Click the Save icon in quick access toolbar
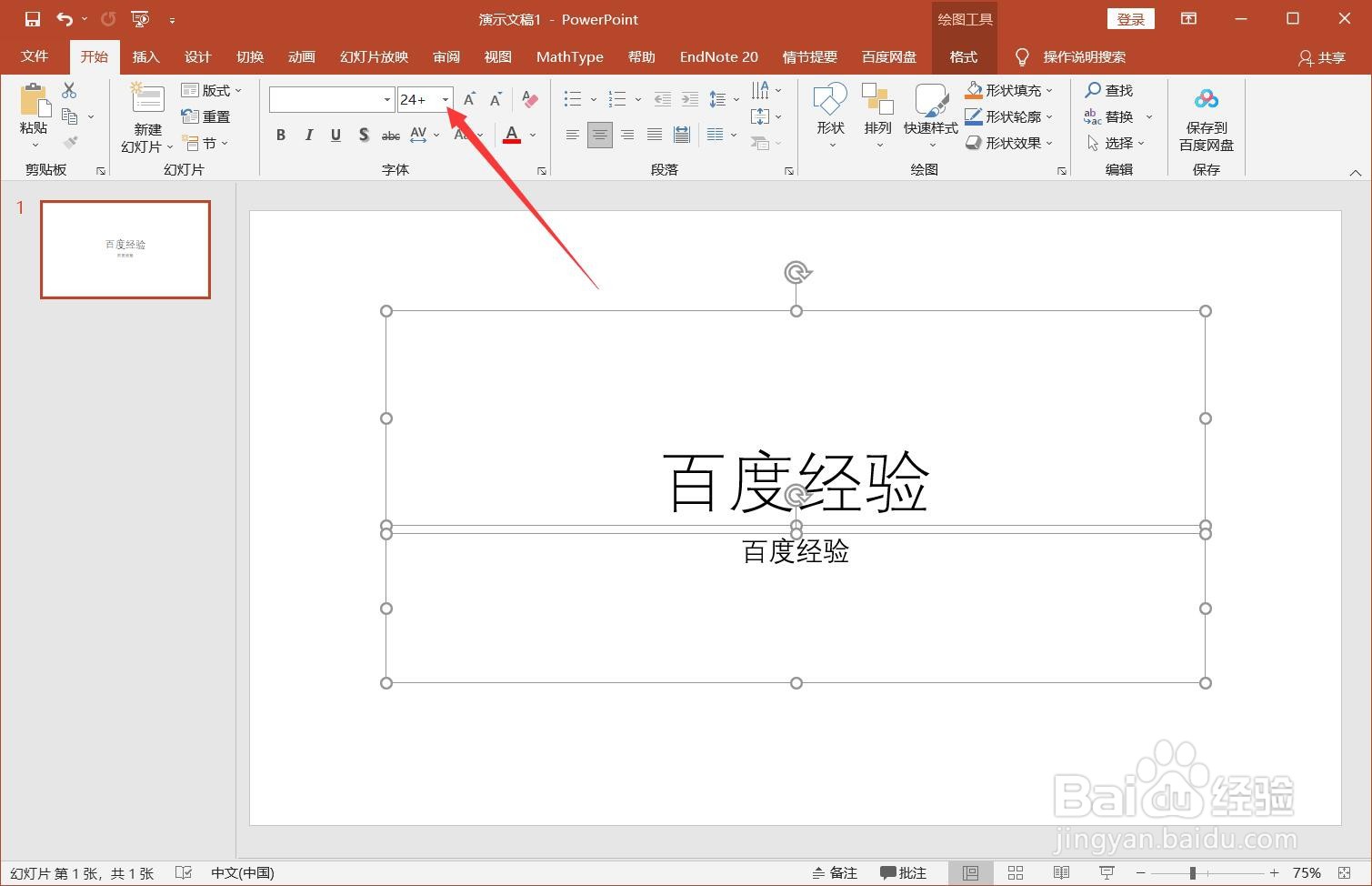Viewport: 1372px width, 886px height. [33, 19]
